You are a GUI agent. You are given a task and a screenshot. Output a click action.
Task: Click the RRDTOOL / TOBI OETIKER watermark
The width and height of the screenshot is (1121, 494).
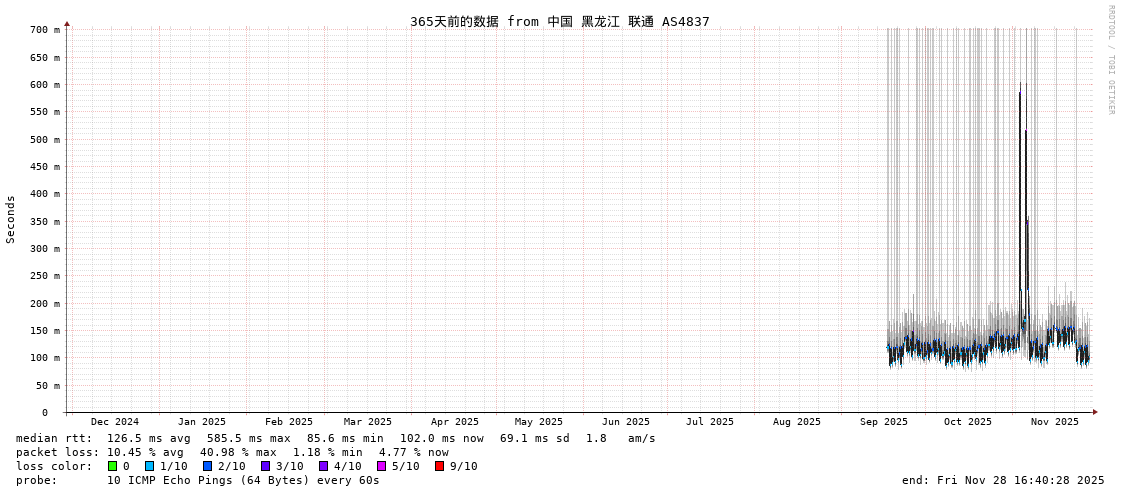tap(1110, 60)
